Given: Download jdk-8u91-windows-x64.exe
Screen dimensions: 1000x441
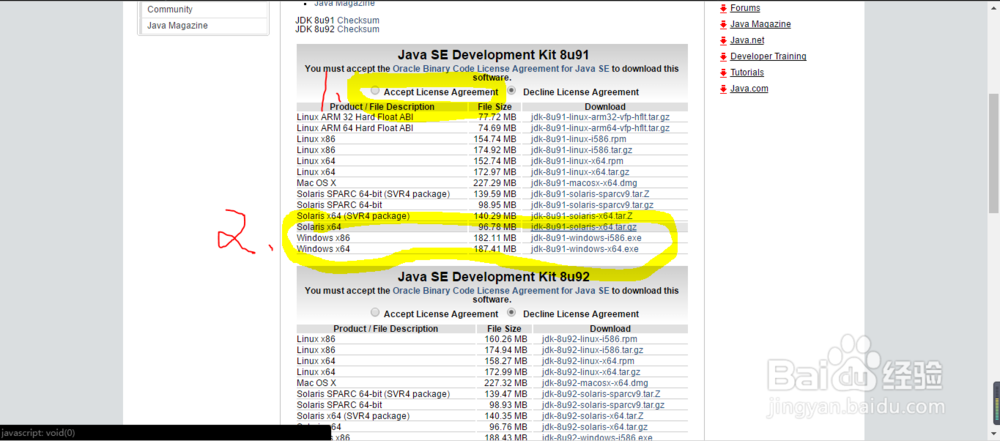Looking at the screenshot, I should click(x=584, y=249).
